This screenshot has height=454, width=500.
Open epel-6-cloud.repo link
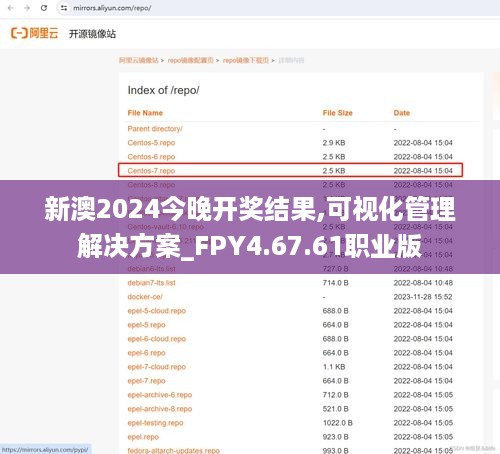[157, 339]
